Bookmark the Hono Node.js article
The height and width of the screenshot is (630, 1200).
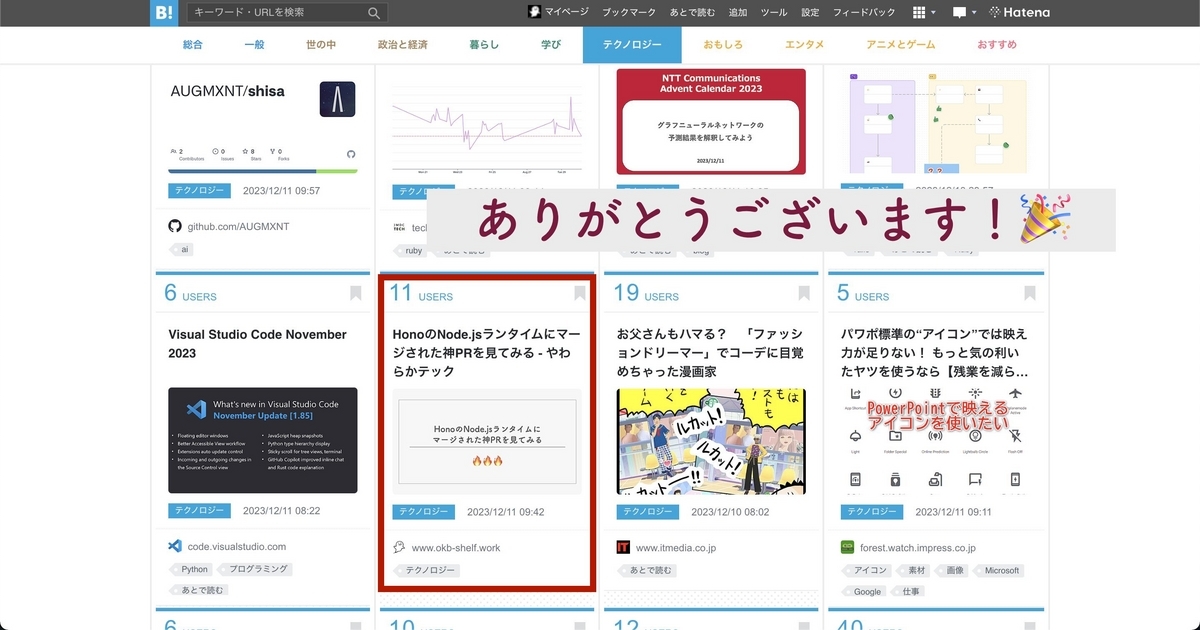(580, 293)
